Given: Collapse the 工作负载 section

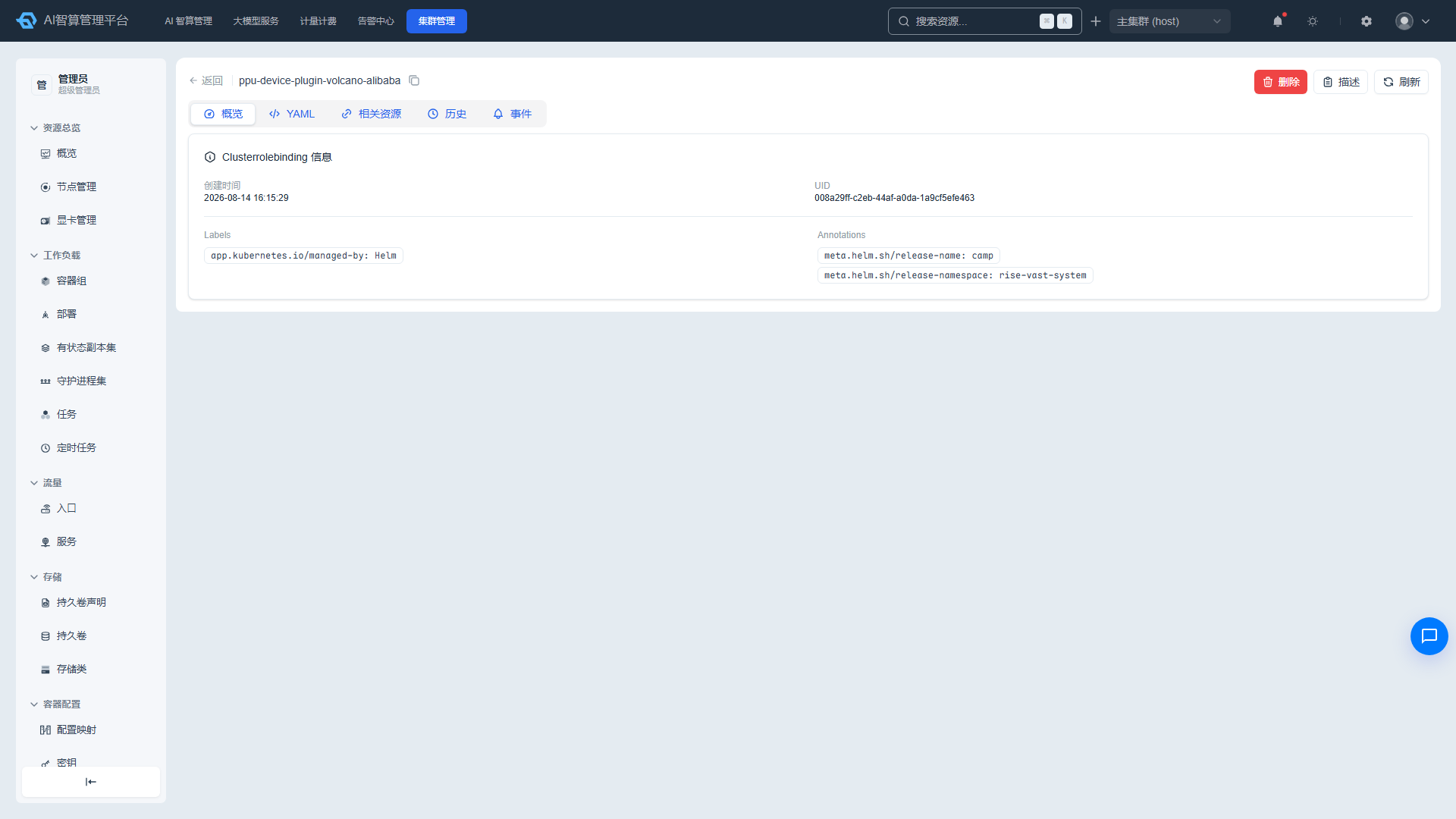Looking at the screenshot, I should pos(55,255).
